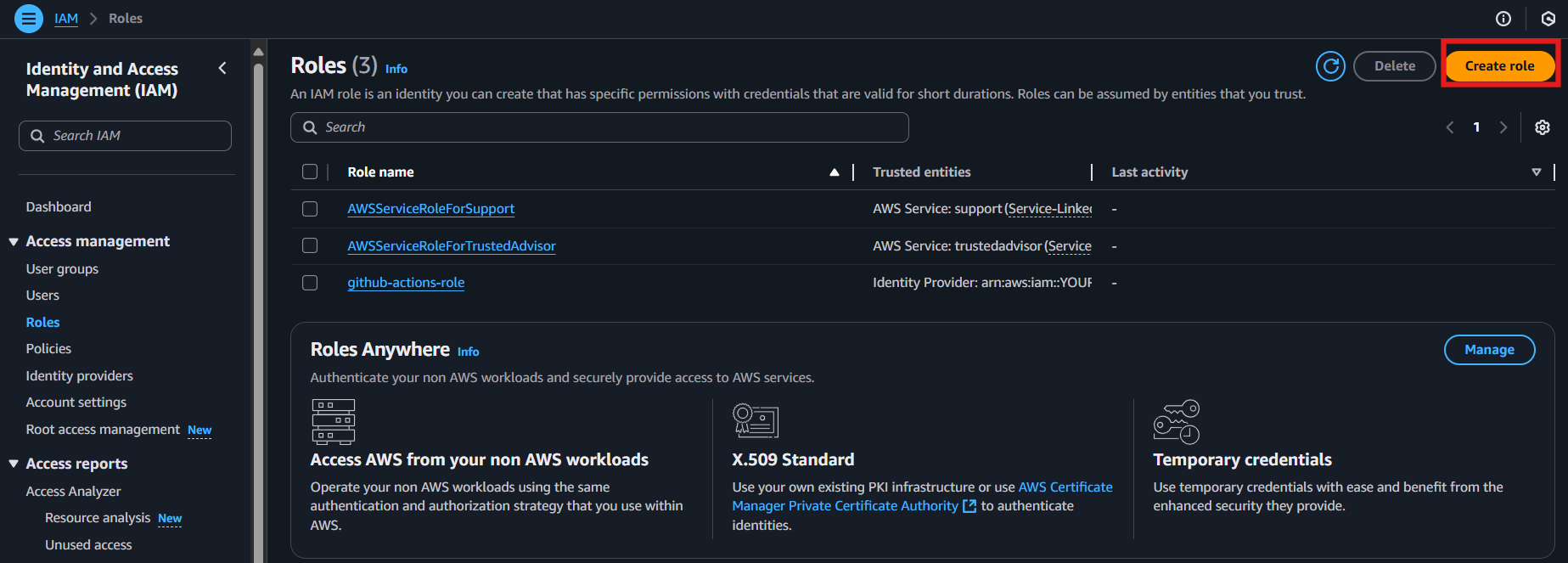
Task: Go to next page of roles
Action: [x=1503, y=127]
